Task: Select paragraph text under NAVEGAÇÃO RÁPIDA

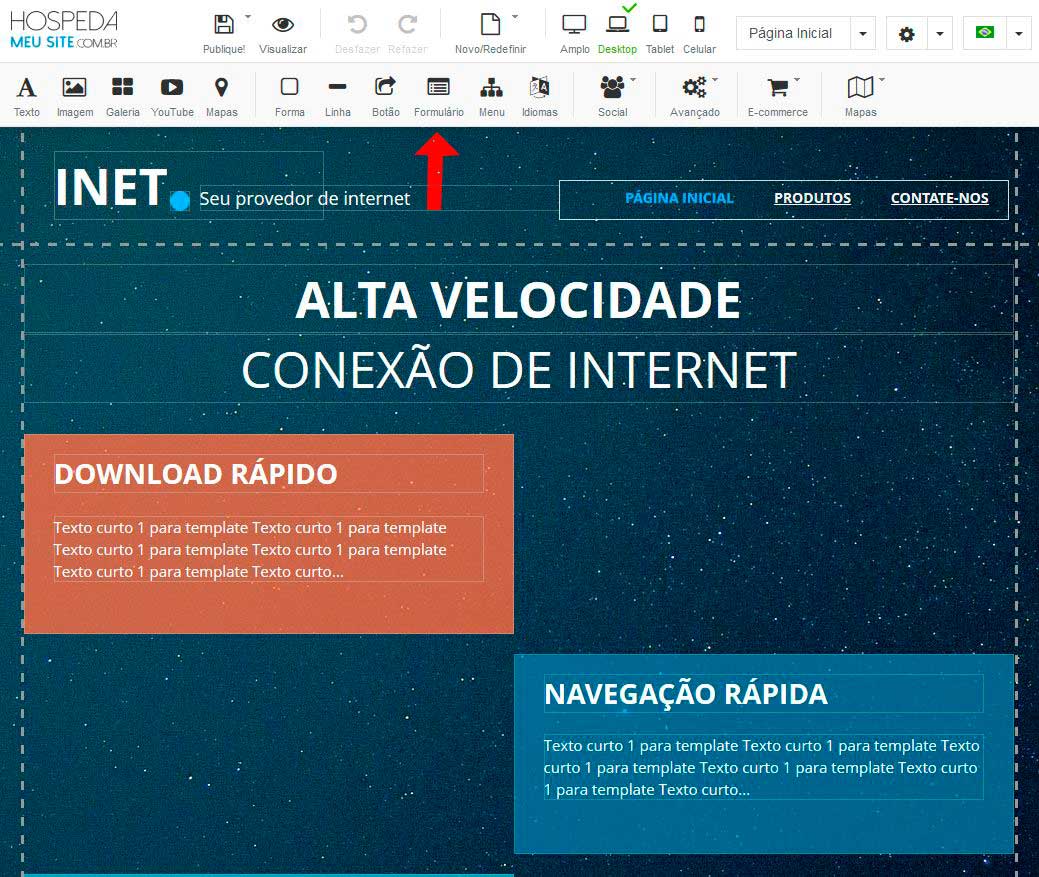Action: click(x=763, y=767)
